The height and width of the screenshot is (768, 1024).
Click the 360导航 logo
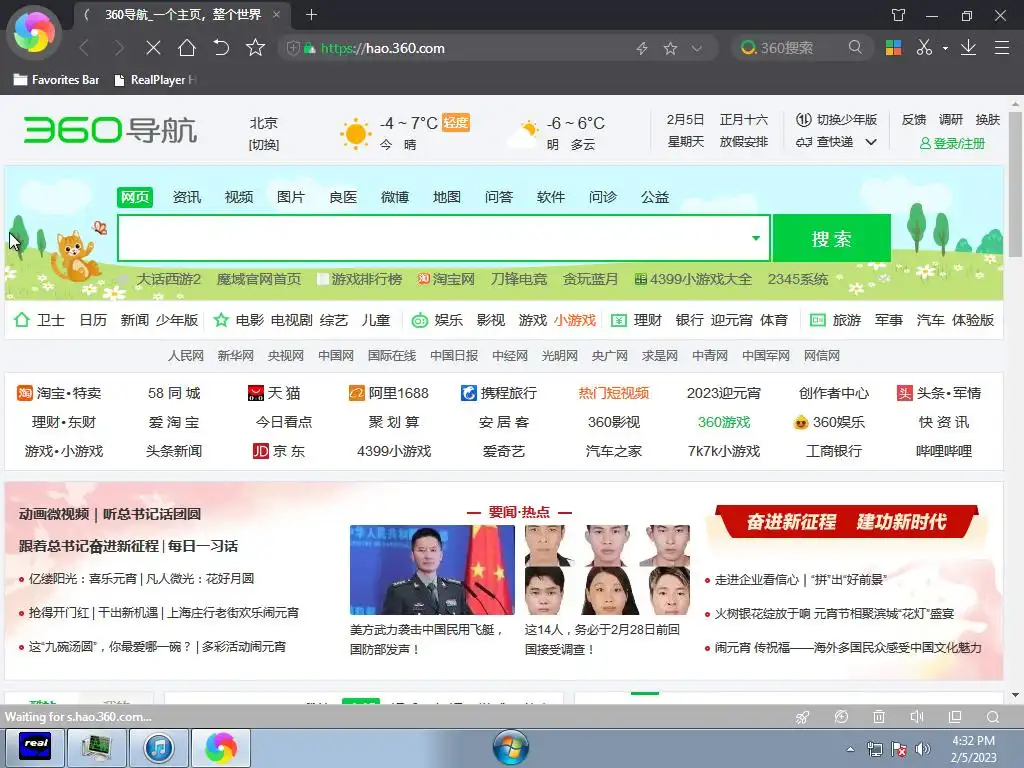click(110, 130)
